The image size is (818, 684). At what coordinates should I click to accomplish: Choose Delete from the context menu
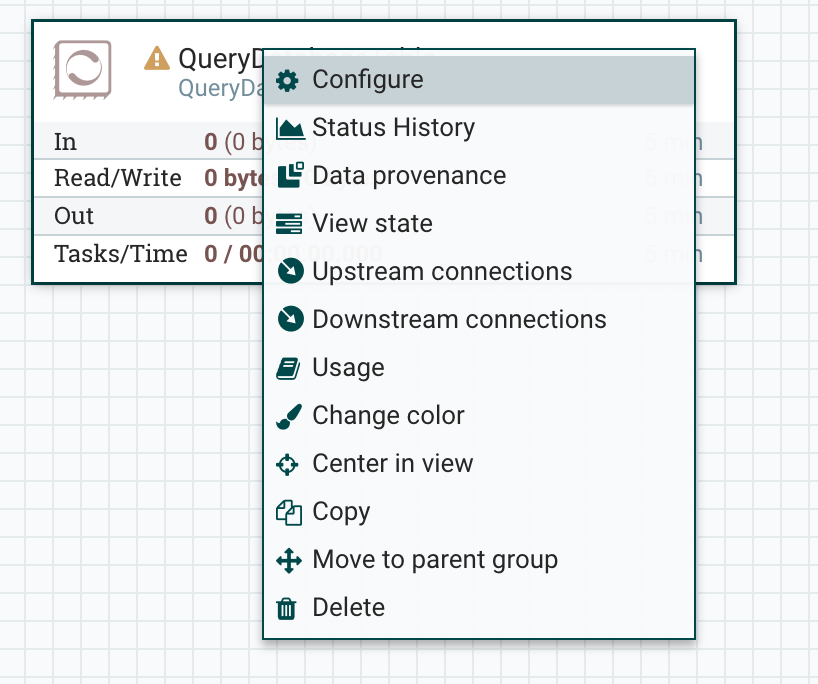(x=349, y=607)
